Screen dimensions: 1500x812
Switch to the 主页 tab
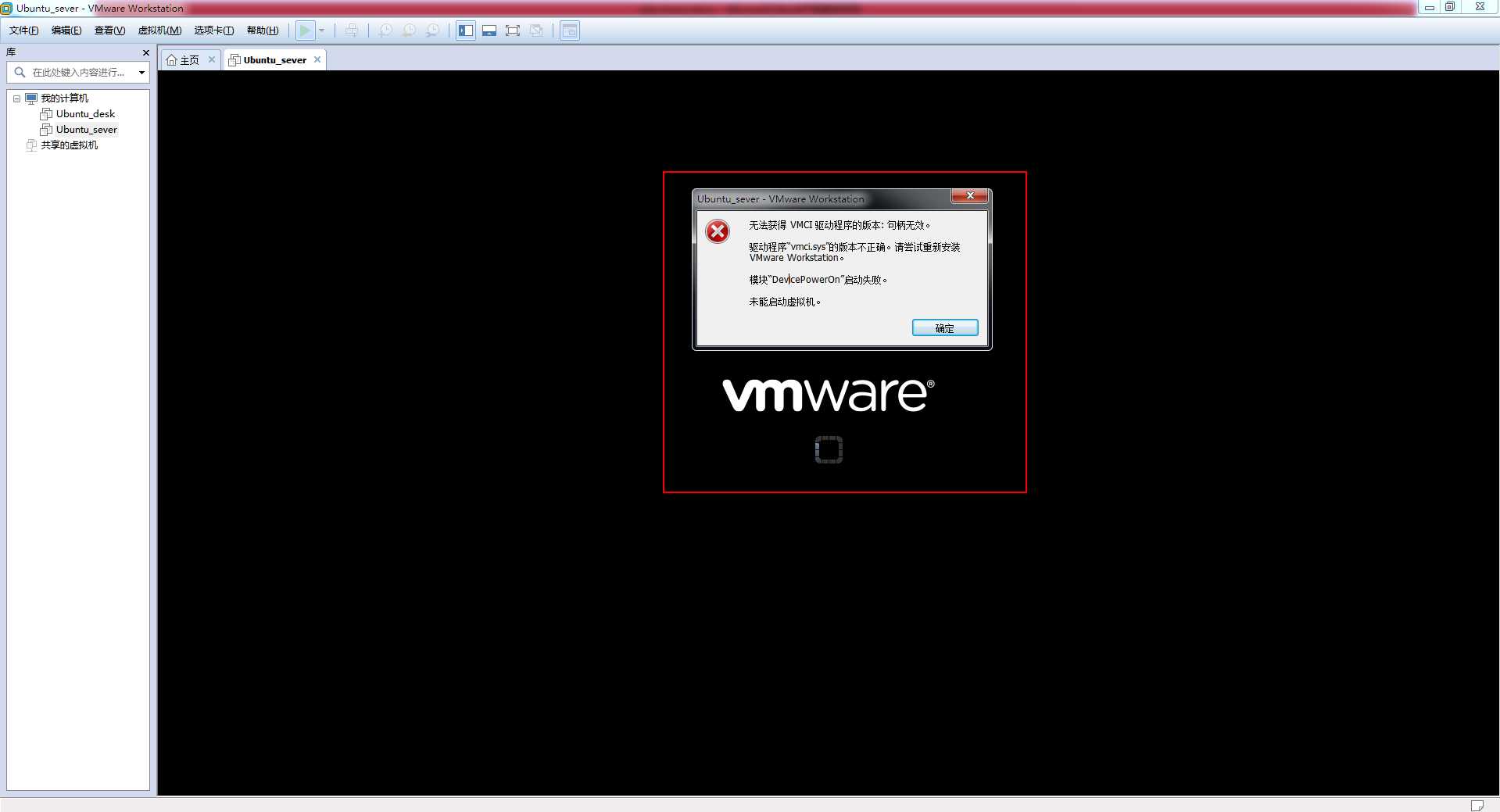183,60
